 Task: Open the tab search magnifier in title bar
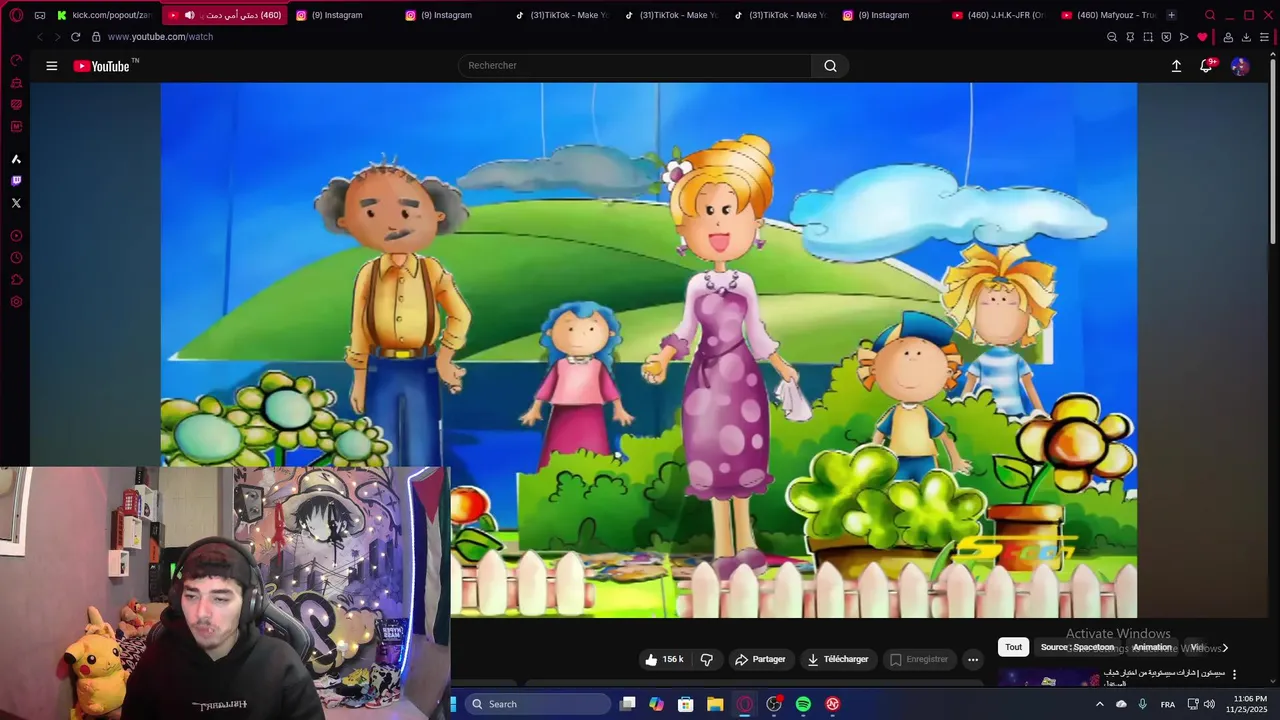coord(1210,15)
